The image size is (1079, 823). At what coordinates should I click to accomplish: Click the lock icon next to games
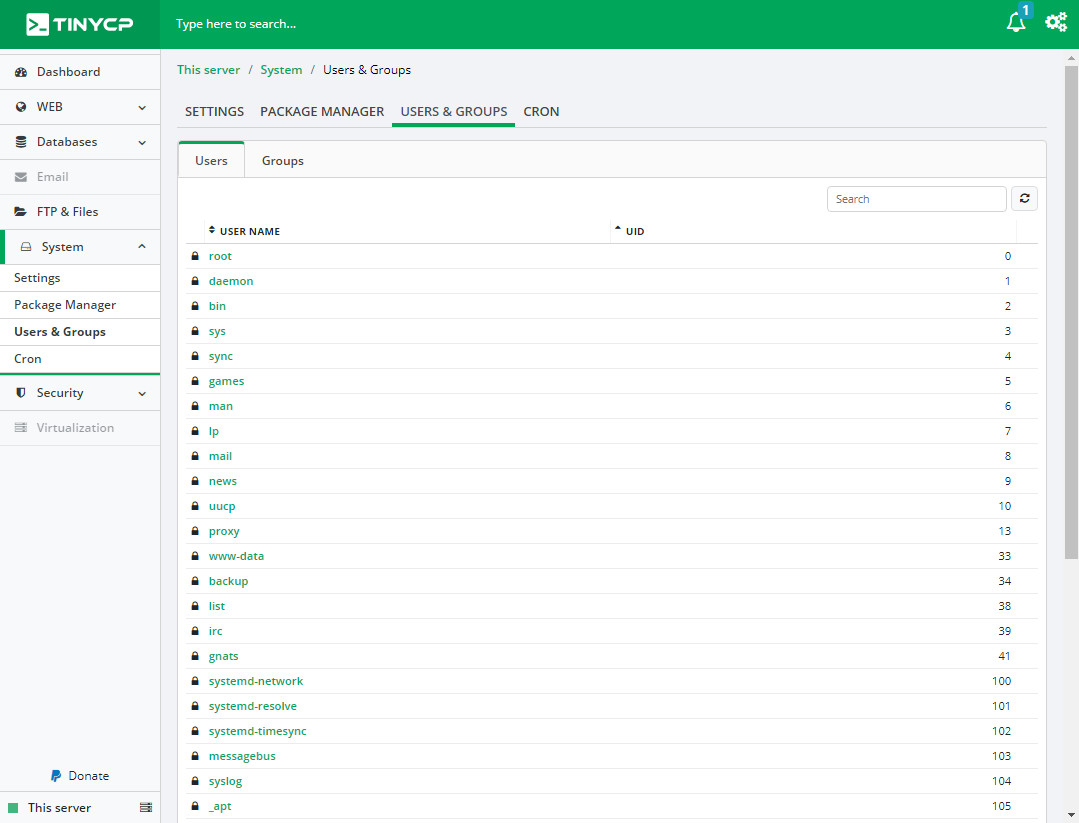pos(195,381)
